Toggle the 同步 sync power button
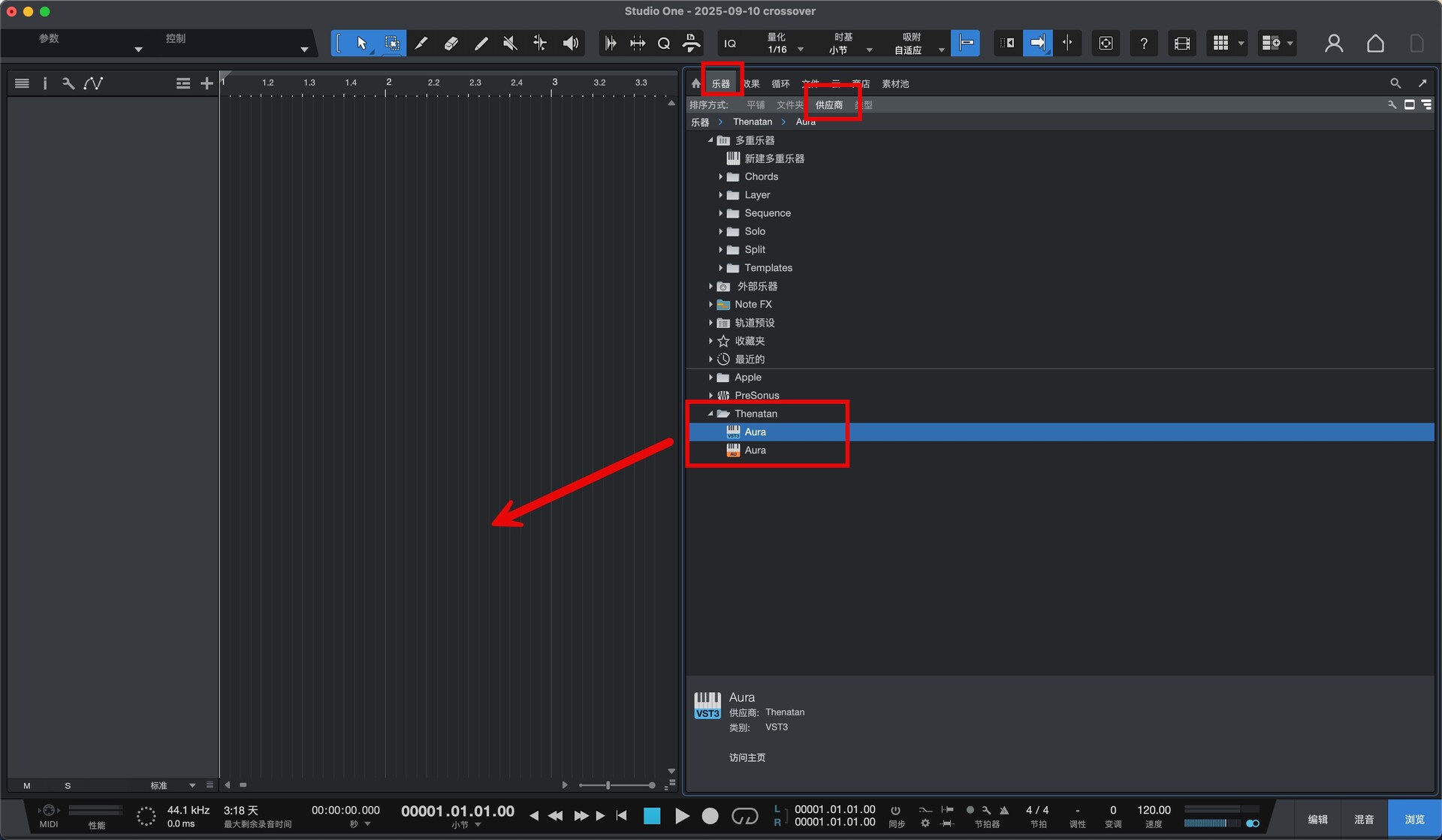 point(895,810)
